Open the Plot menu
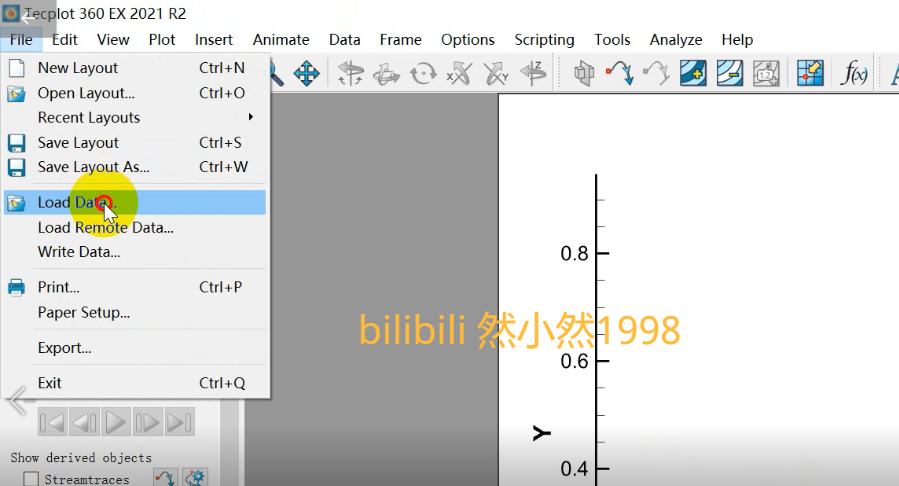The height and width of the screenshot is (486, 899). (x=162, y=40)
